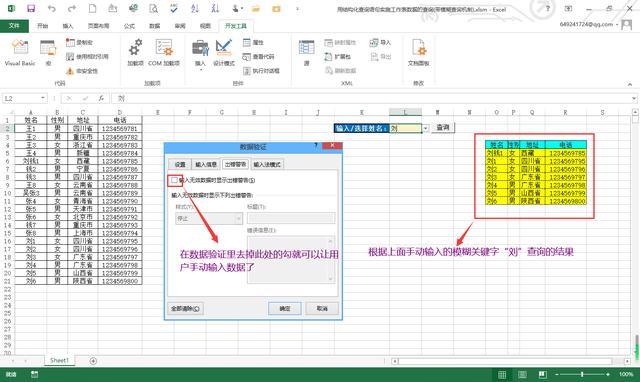The height and width of the screenshot is (382, 640).
Task: Switch to Normal view in status bar
Action: [x=502, y=374]
